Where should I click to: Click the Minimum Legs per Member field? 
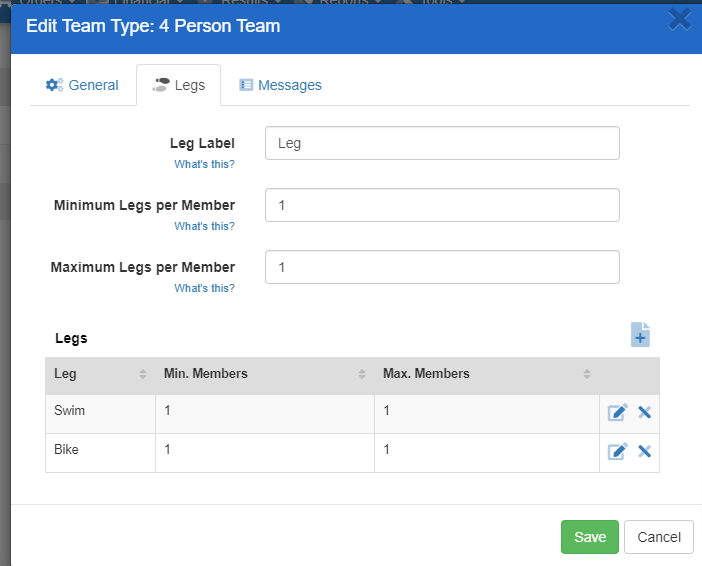click(x=442, y=205)
